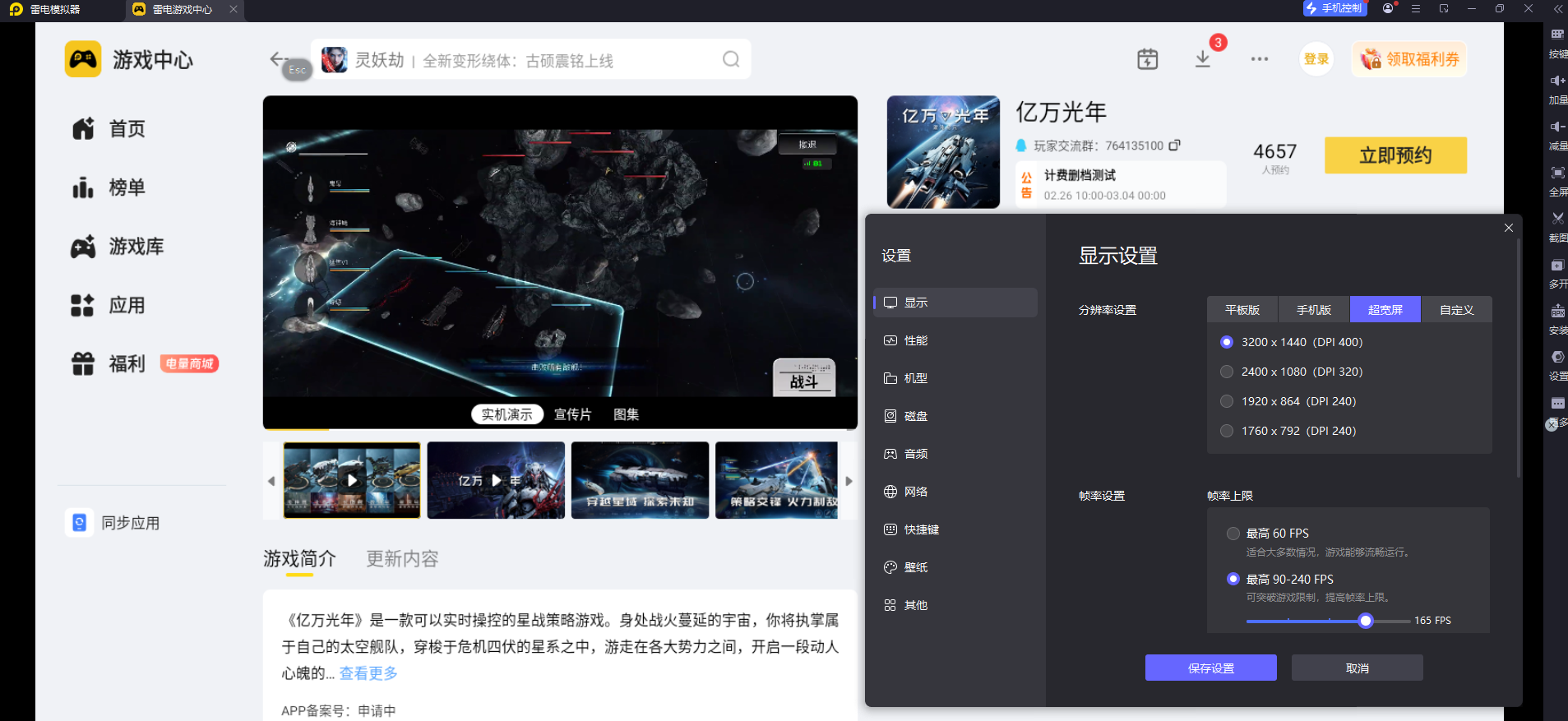Select 1920 x 864 resolution option
The height and width of the screenshot is (721, 1568).
[1227, 401]
